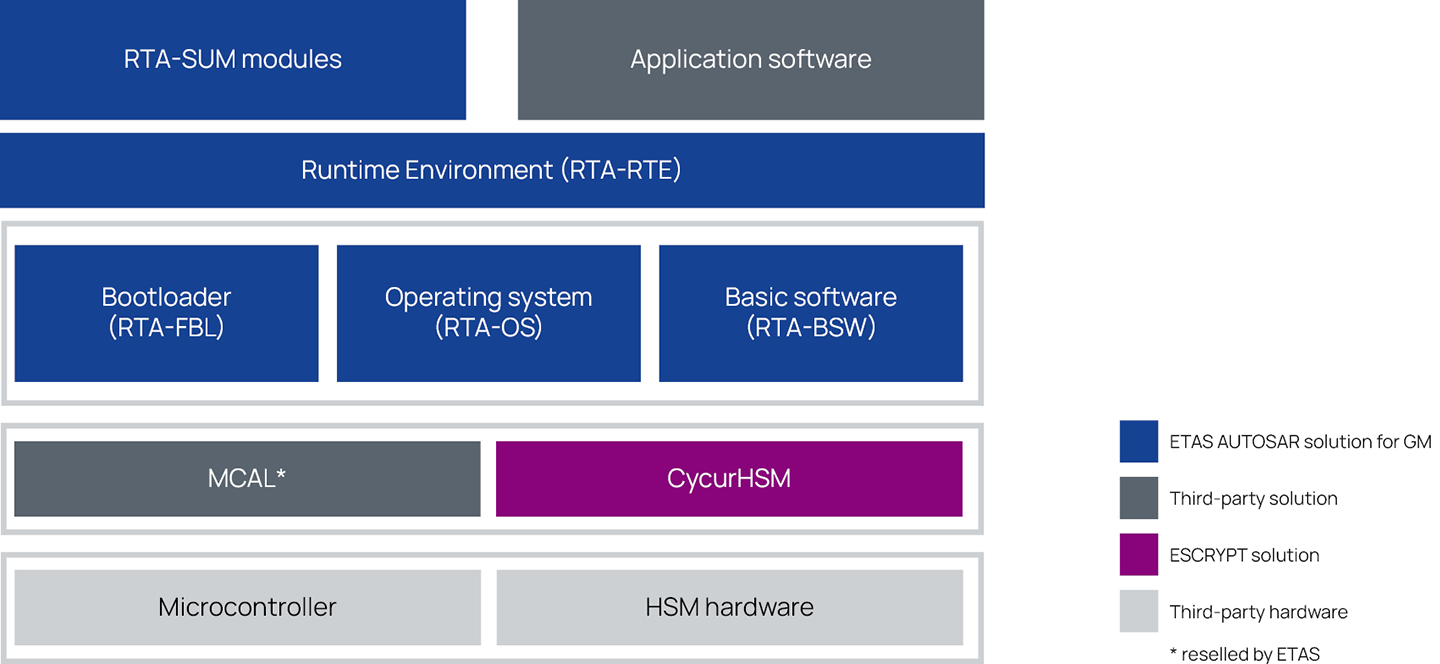The image size is (1440, 664).
Task: Click the purple ESCRYPT solution swatch
Action: pos(1139,554)
